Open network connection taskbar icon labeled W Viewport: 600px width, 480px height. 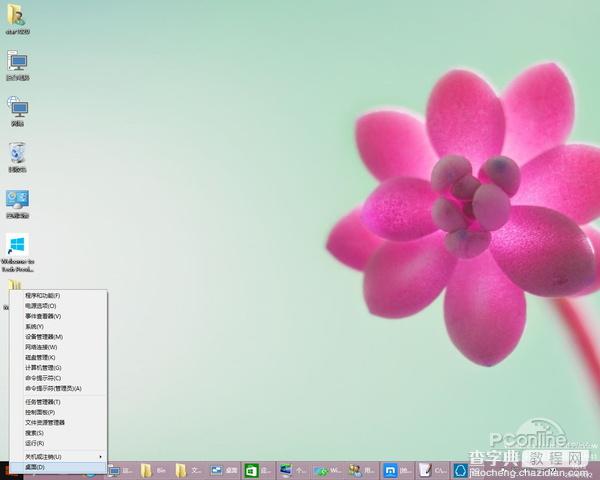click(327, 471)
